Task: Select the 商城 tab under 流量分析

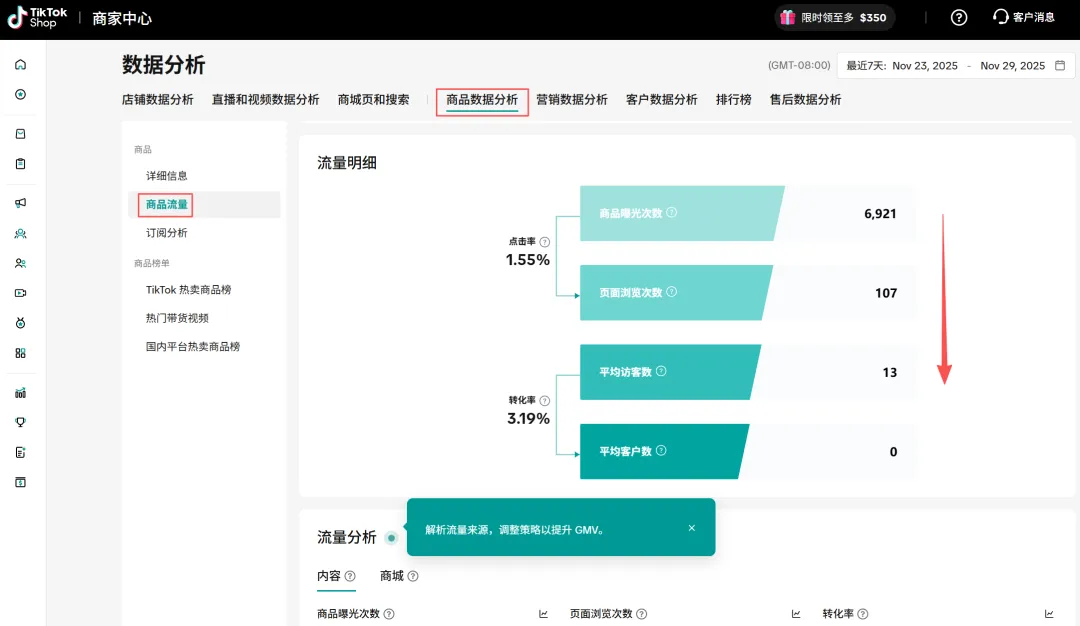Action: pos(392,576)
